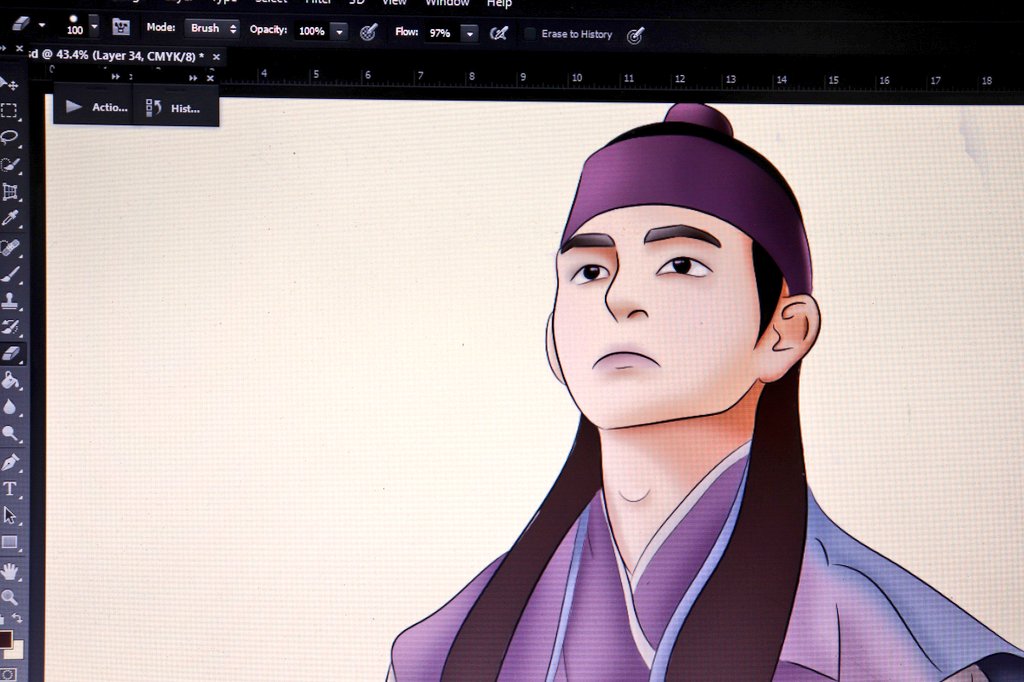
Task: Open the Help menu
Action: click(x=500, y=3)
